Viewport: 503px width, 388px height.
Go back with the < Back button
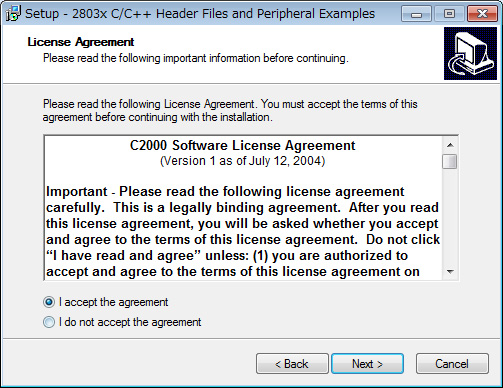point(292,364)
